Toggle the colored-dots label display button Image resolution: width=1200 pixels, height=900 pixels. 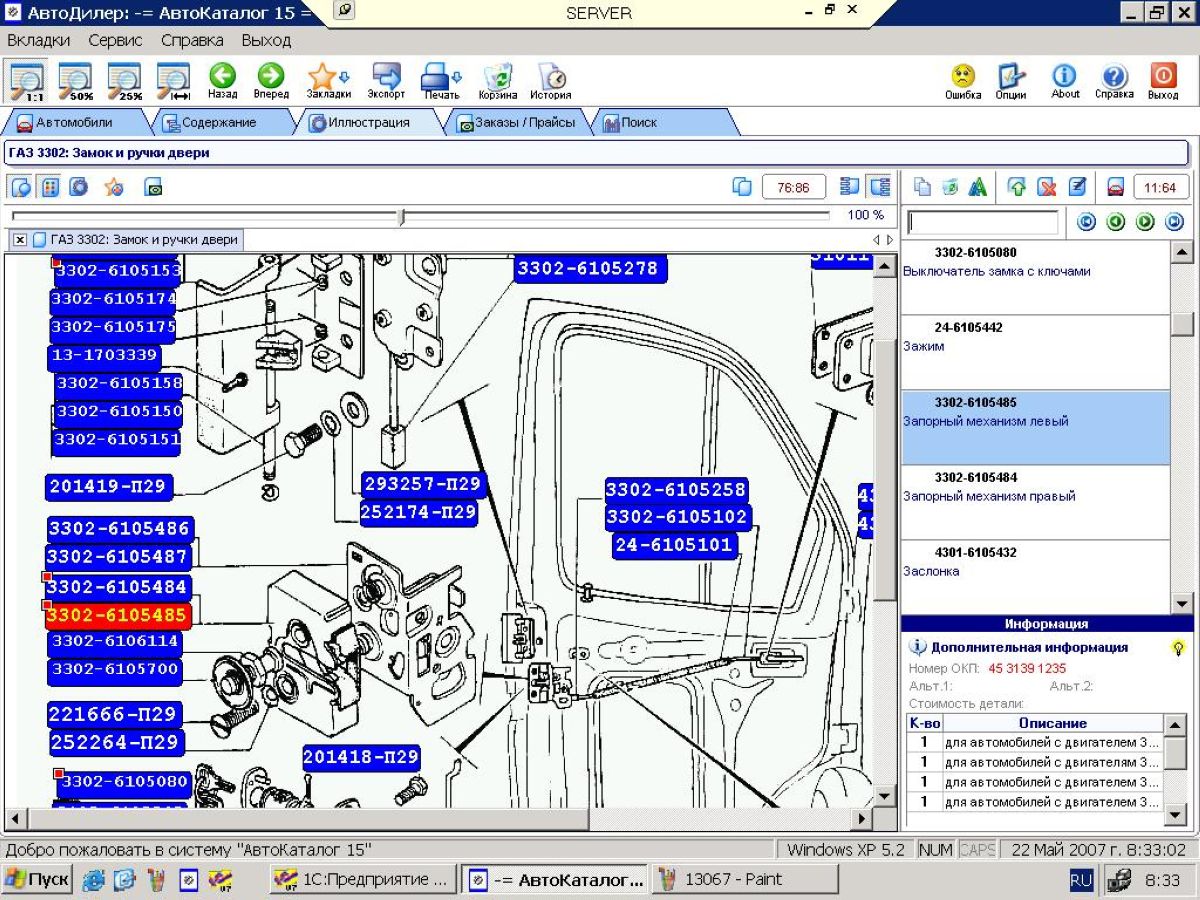[49, 187]
